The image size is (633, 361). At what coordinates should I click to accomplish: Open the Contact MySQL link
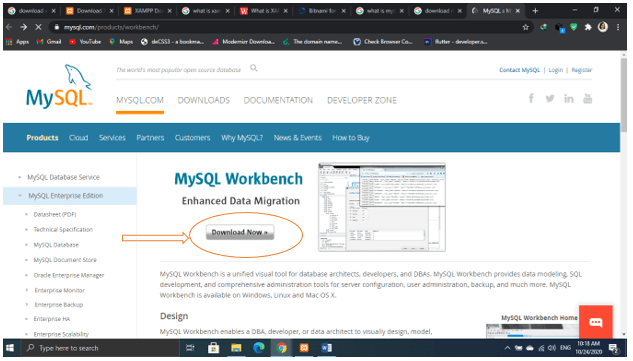(x=521, y=70)
